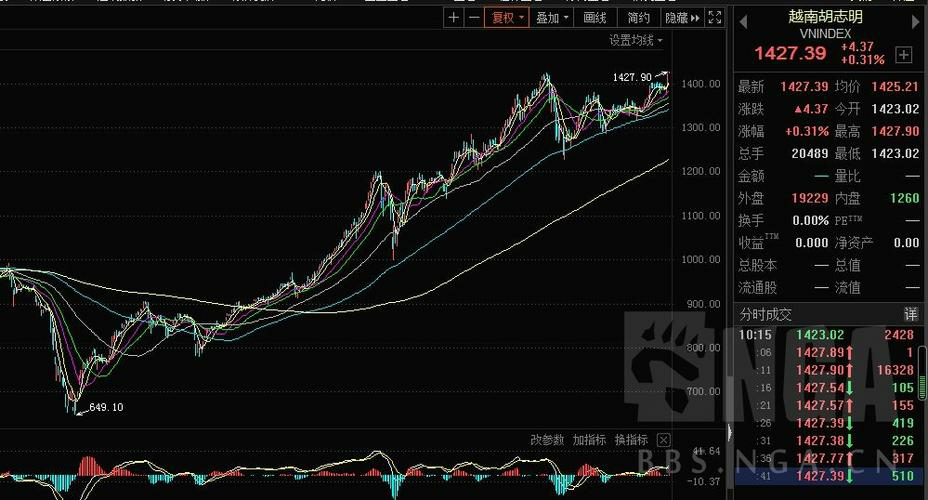Open 详 detailed trades list

(910, 314)
